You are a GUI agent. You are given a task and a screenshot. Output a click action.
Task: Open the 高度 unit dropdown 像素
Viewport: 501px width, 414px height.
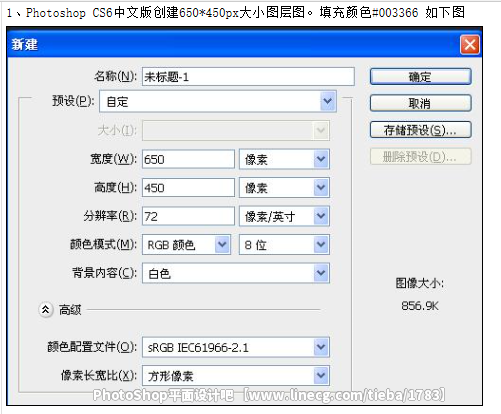[x=284, y=188]
